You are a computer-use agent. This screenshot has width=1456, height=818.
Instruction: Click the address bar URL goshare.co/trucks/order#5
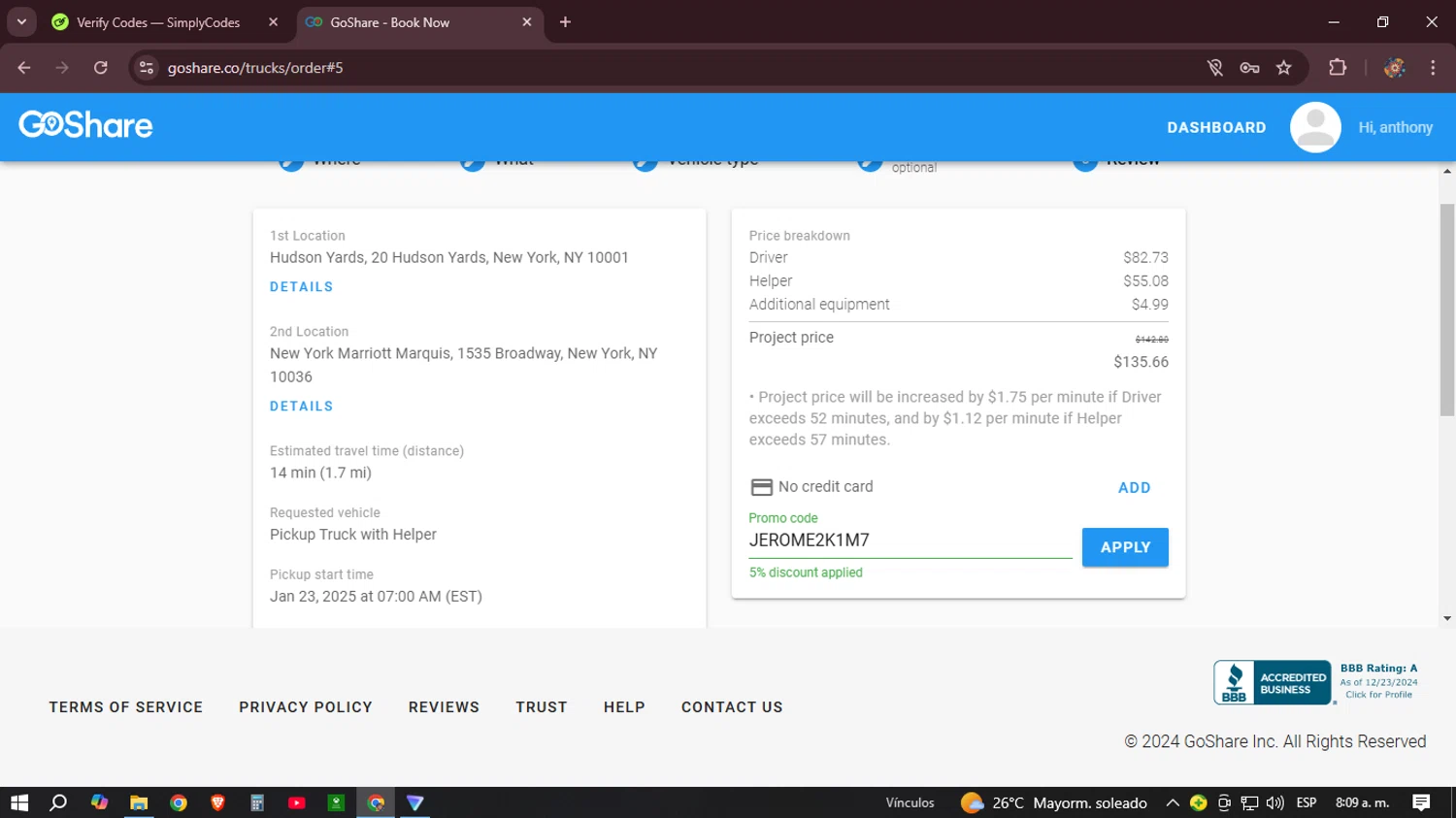click(x=255, y=68)
